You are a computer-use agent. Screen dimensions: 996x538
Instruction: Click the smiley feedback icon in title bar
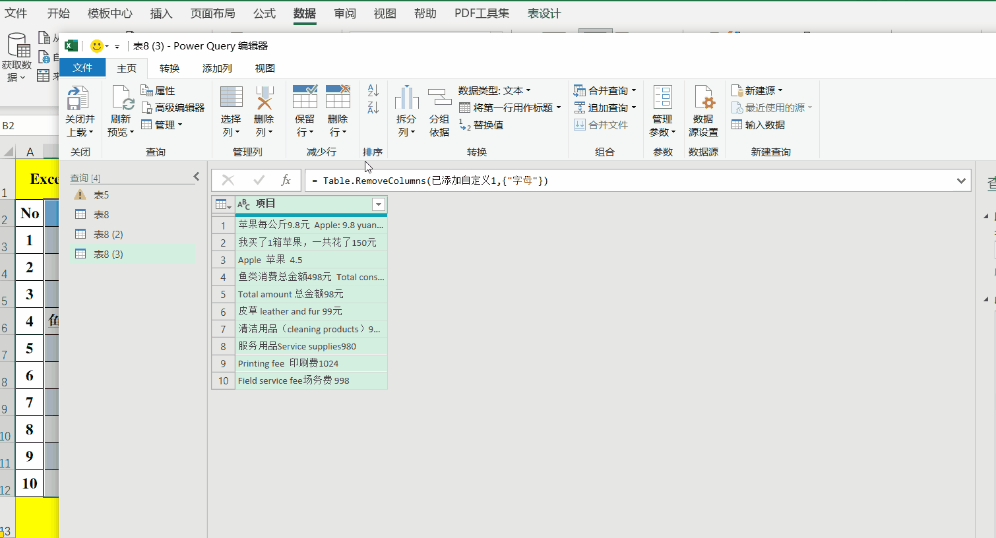pos(97,46)
